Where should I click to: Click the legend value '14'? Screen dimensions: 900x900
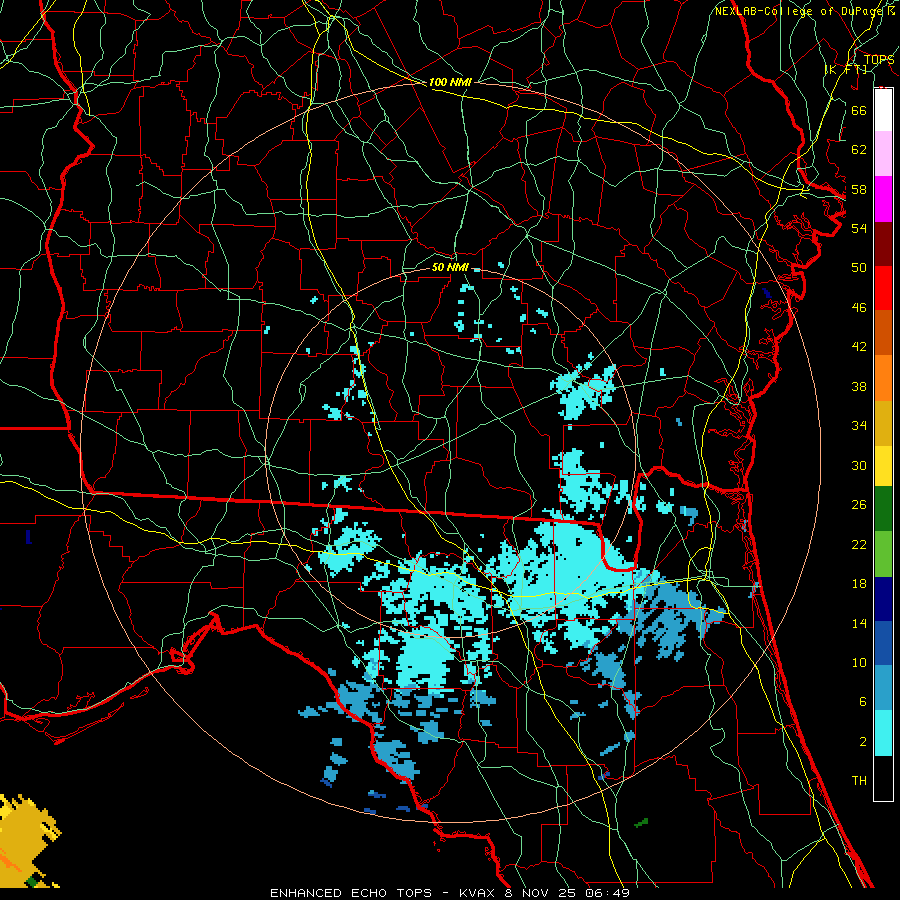859,623
